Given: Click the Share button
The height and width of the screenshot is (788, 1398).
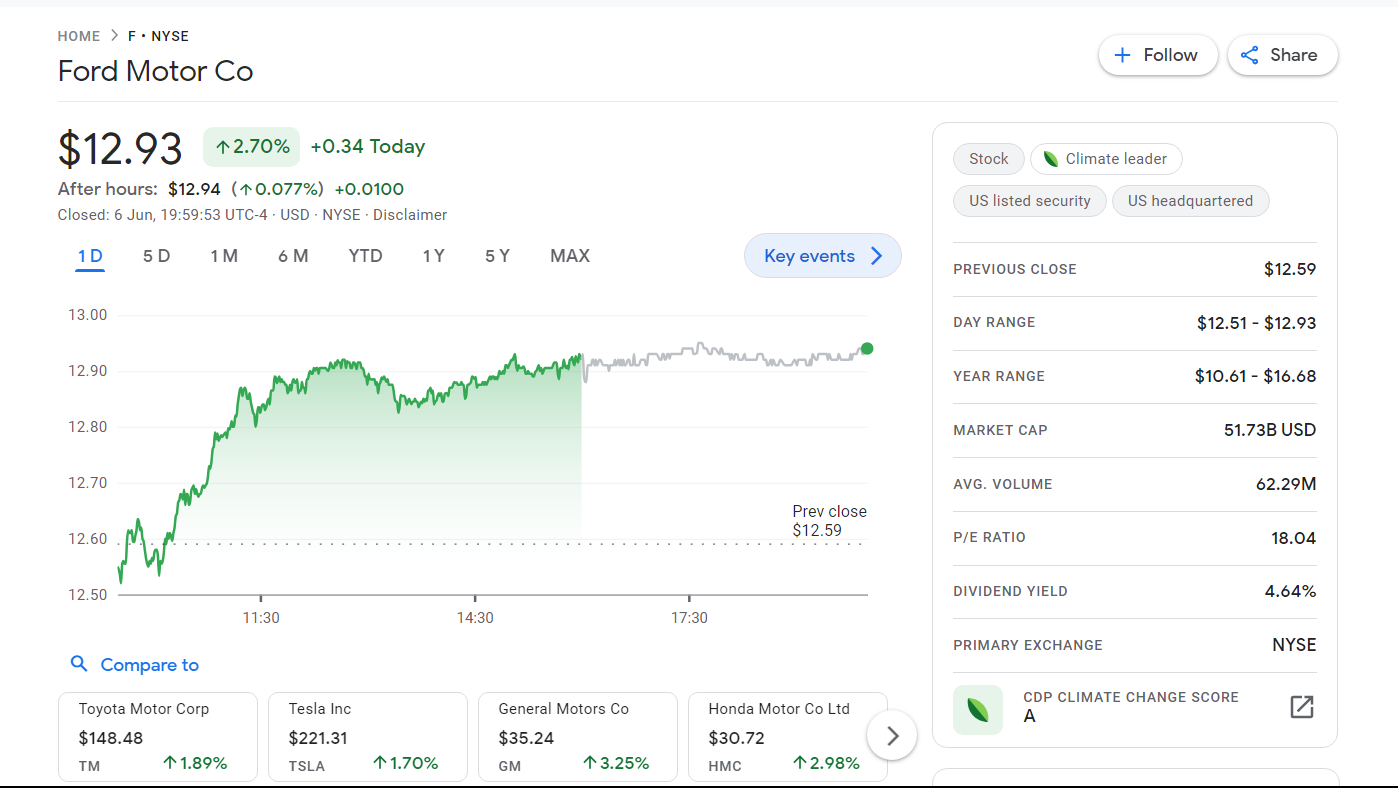Looking at the screenshot, I should click(1282, 55).
